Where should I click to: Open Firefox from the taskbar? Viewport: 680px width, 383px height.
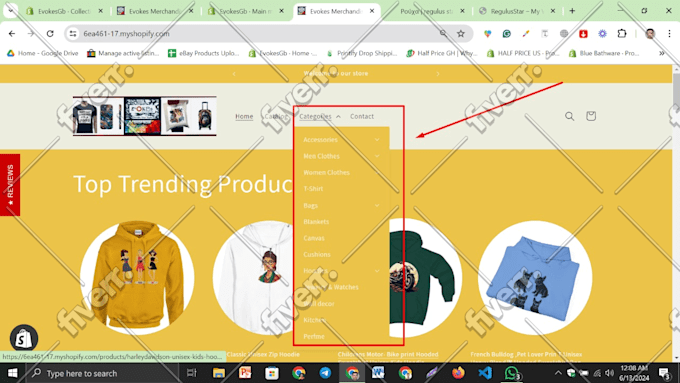pos(458,373)
